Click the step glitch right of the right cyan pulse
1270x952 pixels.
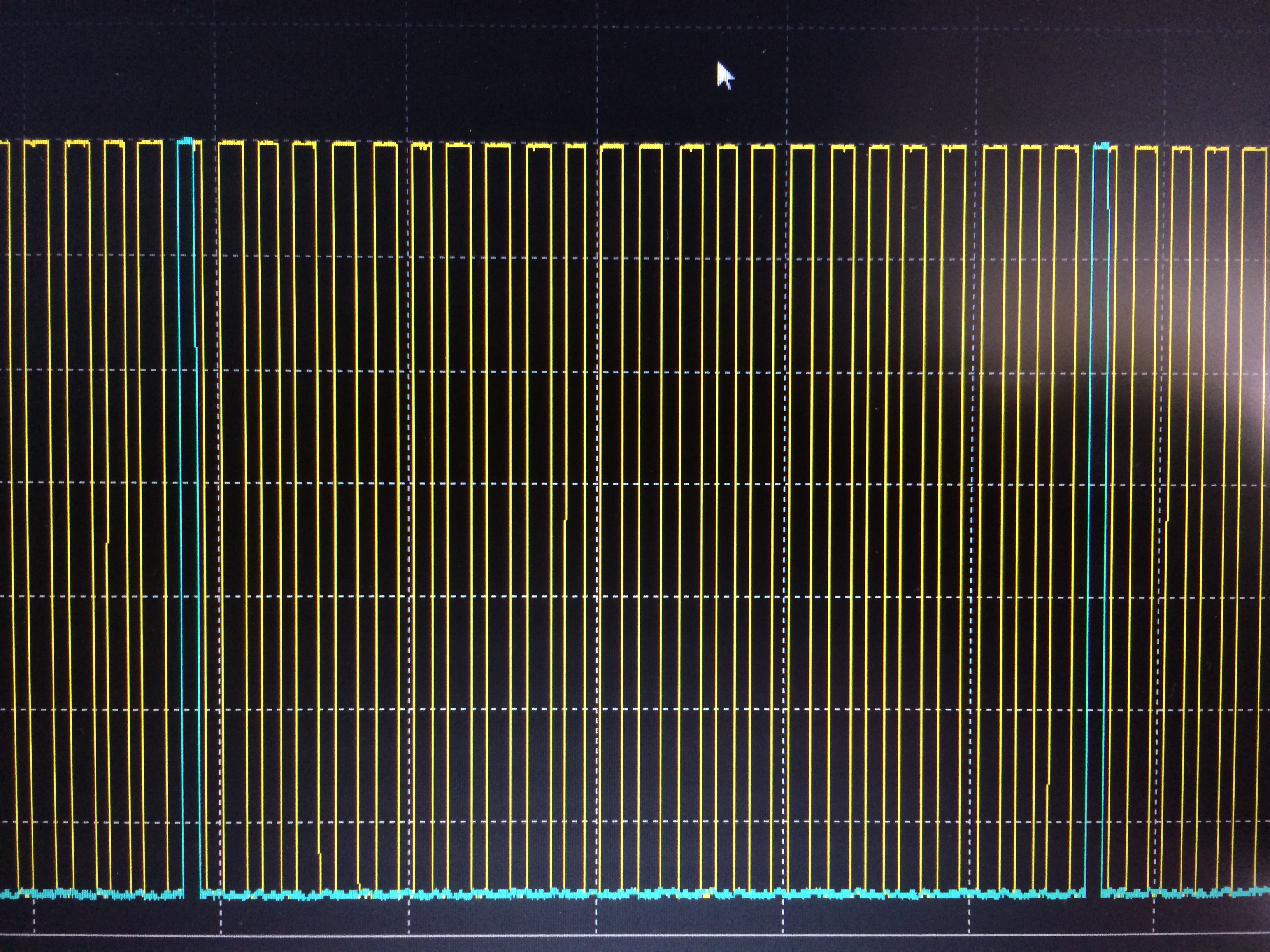(1167, 521)
